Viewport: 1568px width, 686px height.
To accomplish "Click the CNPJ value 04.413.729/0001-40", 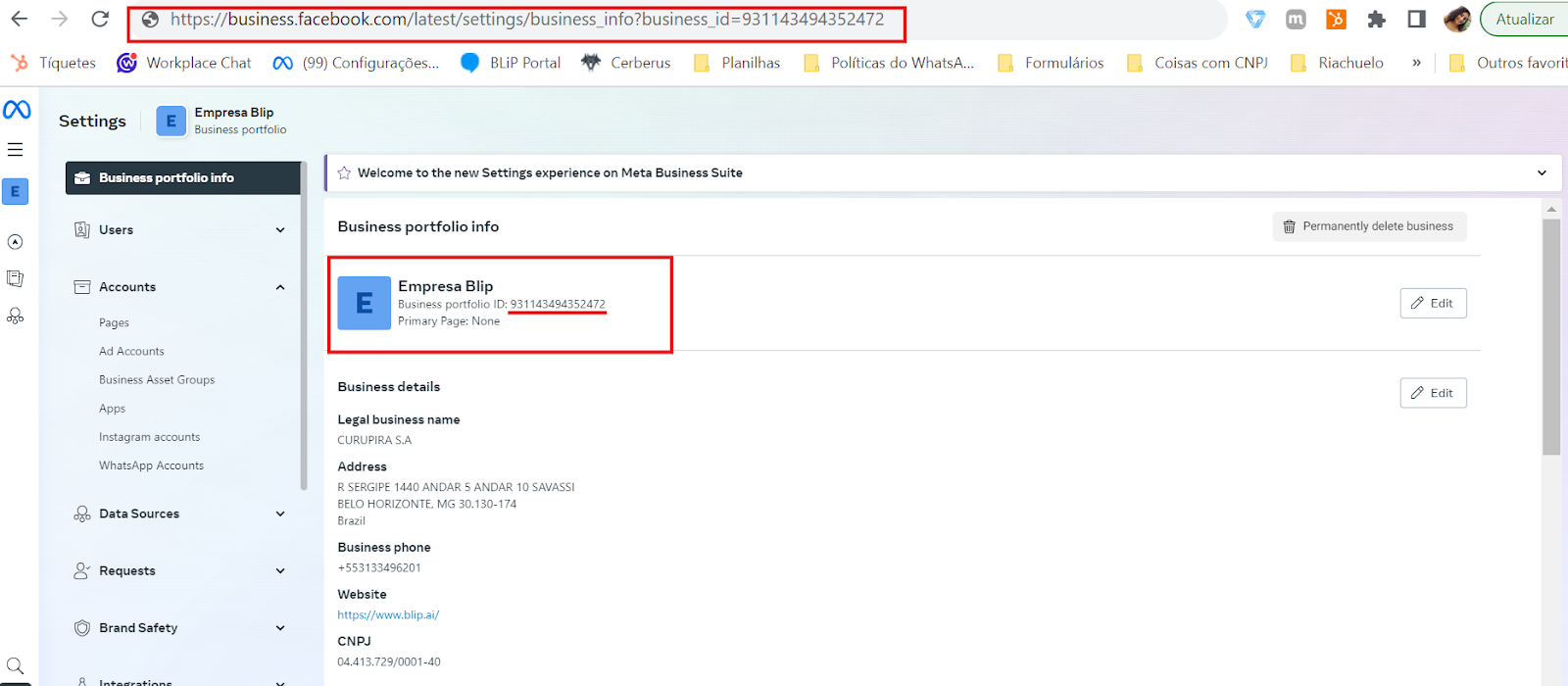I will (x=389, y=661).
